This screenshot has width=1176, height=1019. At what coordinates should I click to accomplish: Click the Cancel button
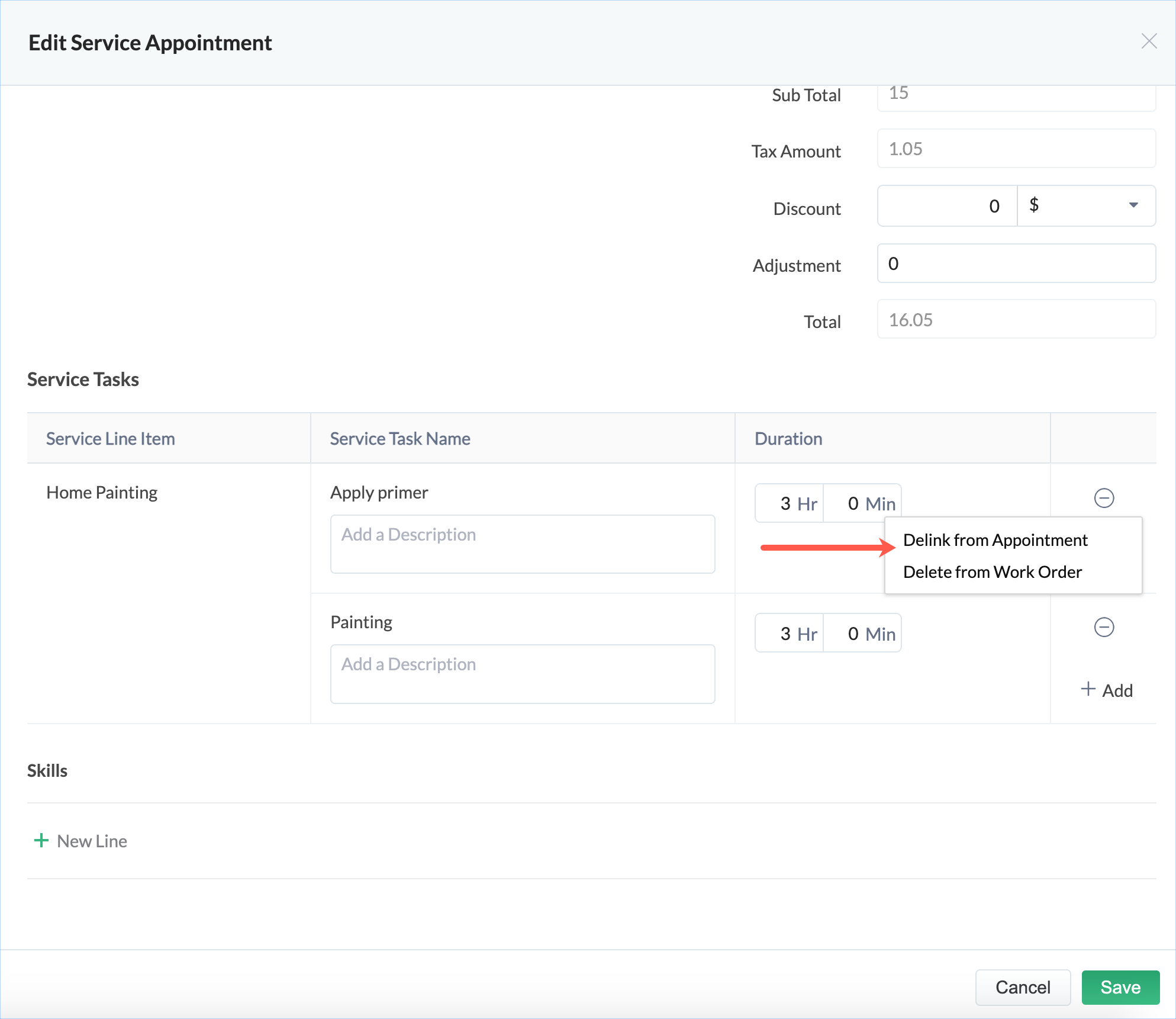pyautogui.click(x=1022, y=987)
